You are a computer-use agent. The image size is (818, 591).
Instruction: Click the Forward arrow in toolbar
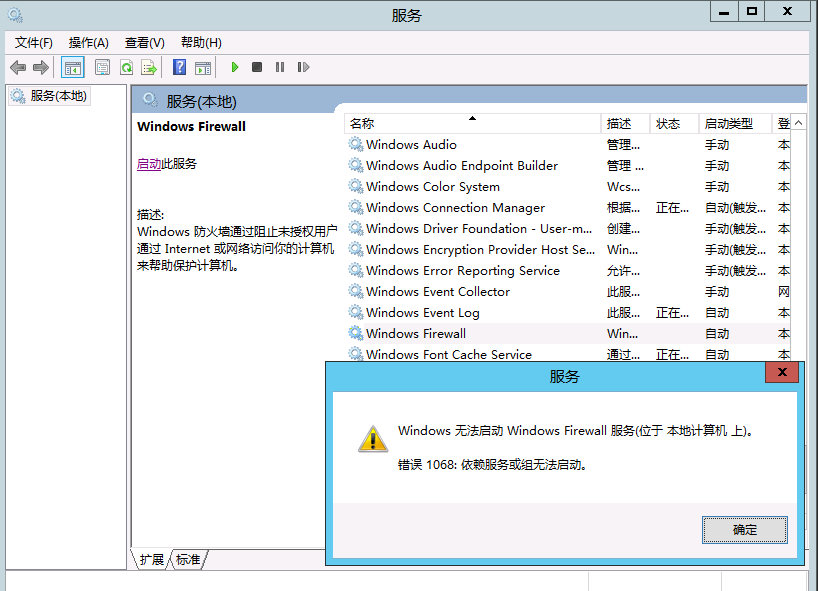[x=41, y=67]
